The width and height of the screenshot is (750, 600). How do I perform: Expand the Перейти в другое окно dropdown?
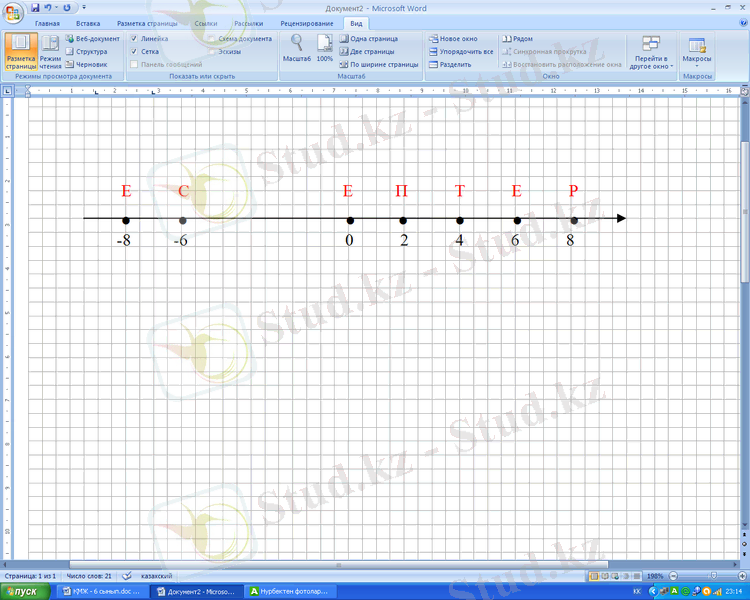point(651,52)
